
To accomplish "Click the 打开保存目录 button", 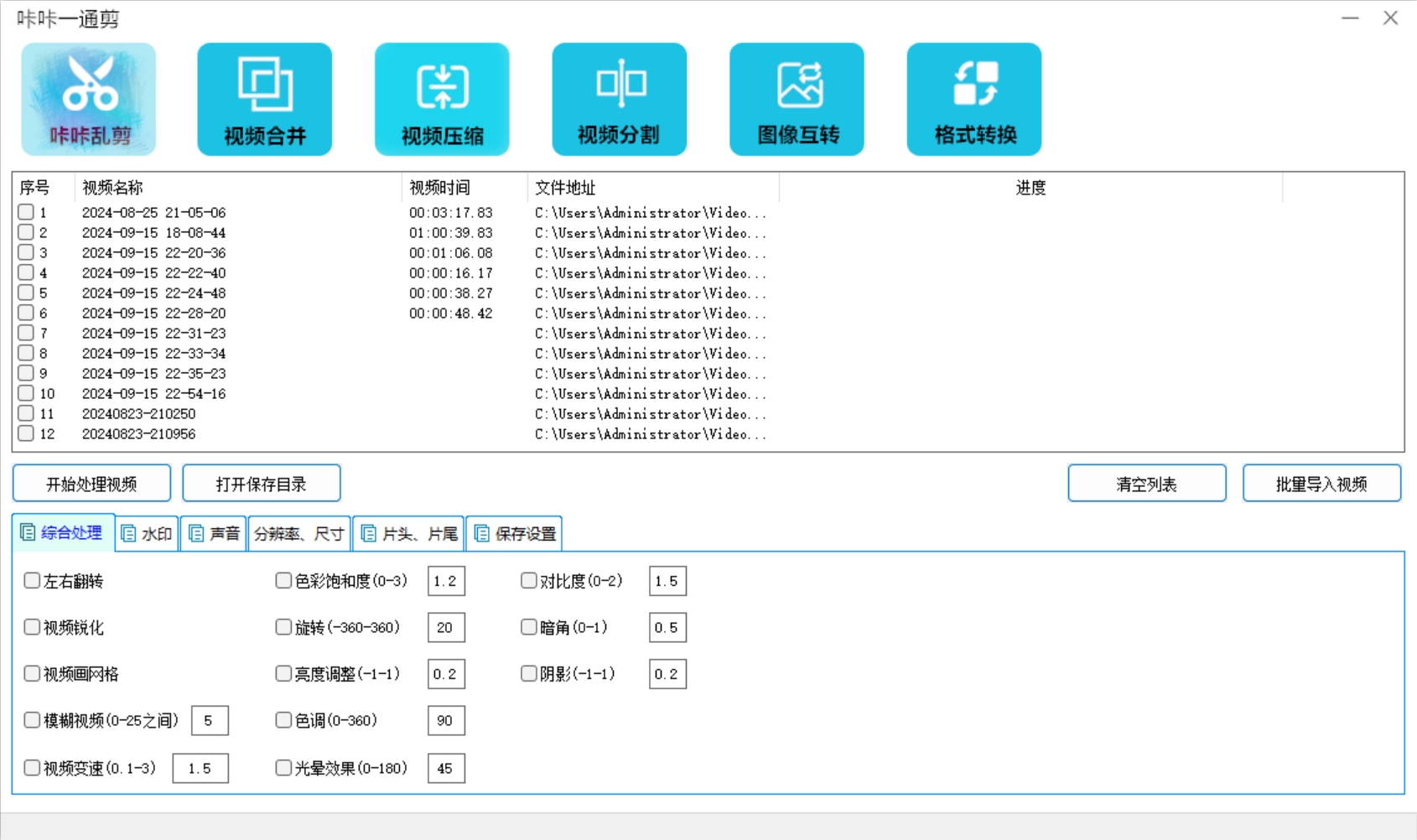I will [262, 484].
